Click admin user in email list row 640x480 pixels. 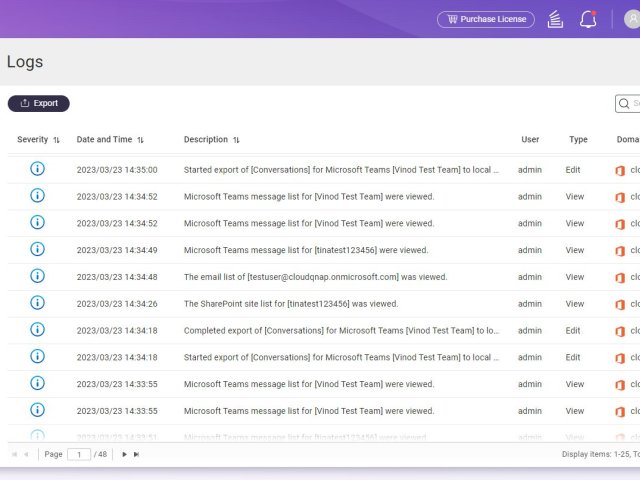tap(530, 277)
